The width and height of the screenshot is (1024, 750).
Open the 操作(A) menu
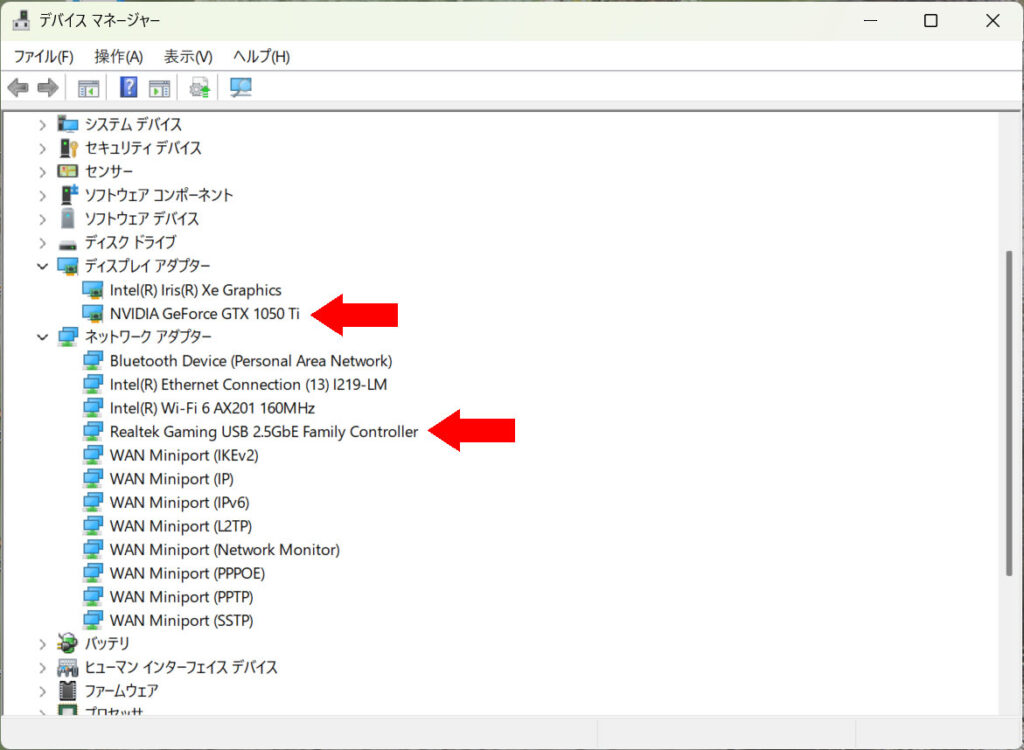pyautogui.click(x=118, y=57)
